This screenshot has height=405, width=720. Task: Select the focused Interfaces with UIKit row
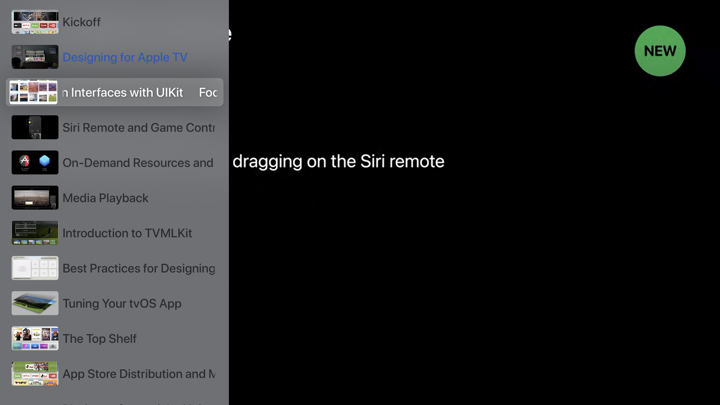[x=114, y=92]
